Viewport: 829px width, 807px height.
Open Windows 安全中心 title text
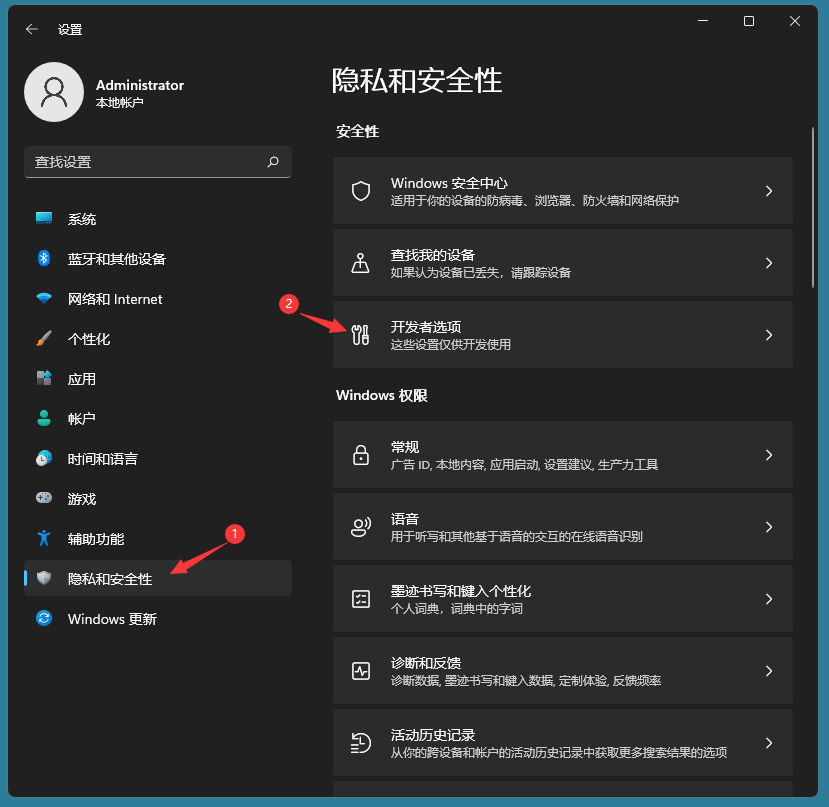449,183
